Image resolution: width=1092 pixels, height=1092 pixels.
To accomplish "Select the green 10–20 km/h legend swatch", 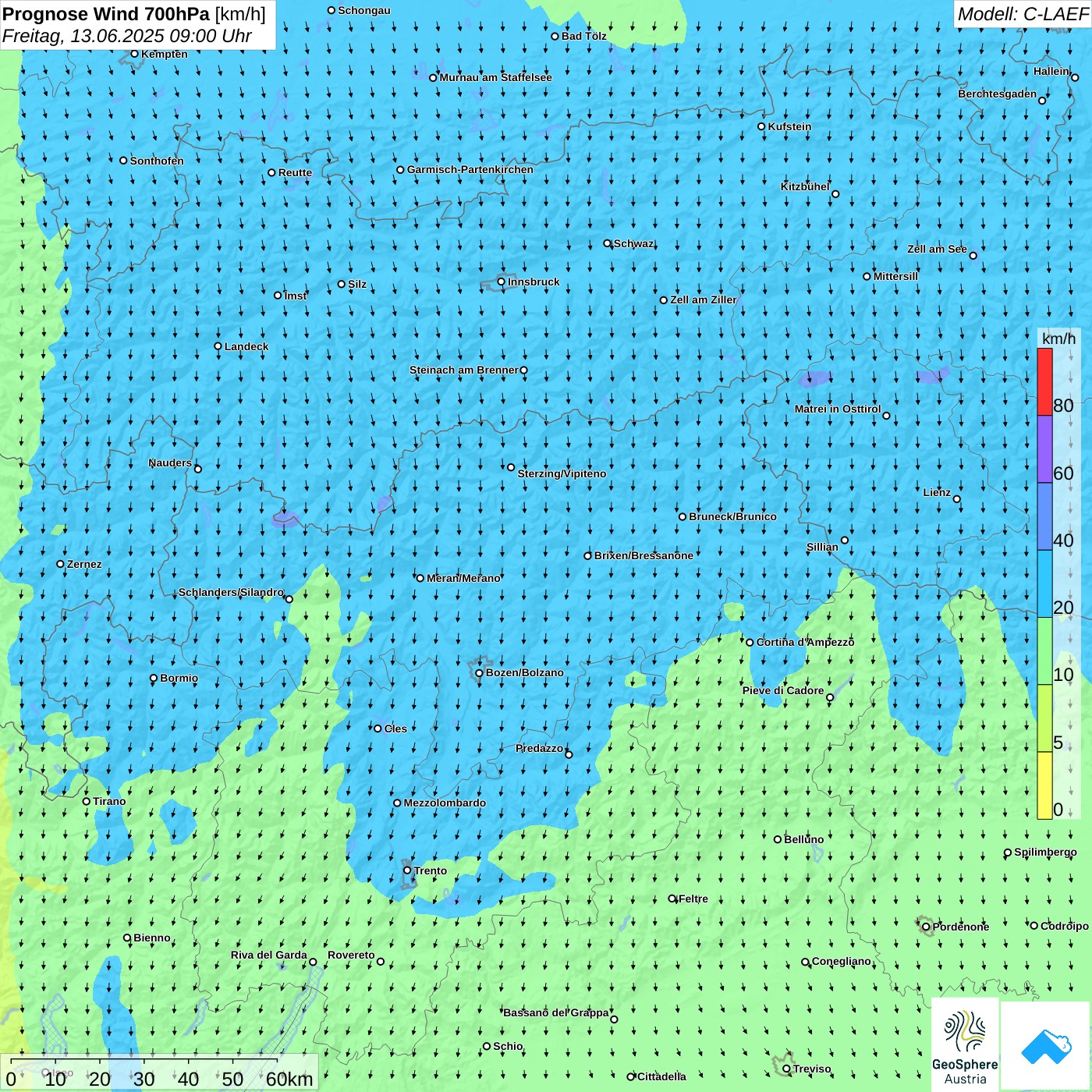I will click(1044, 651).
